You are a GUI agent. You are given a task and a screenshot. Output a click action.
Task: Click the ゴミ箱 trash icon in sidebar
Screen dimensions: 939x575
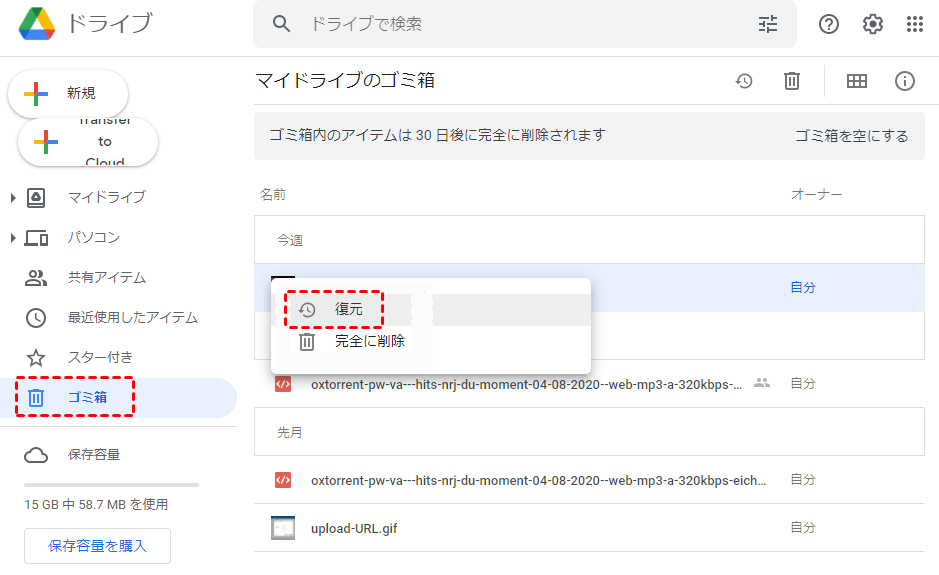[x=36, y=398]
